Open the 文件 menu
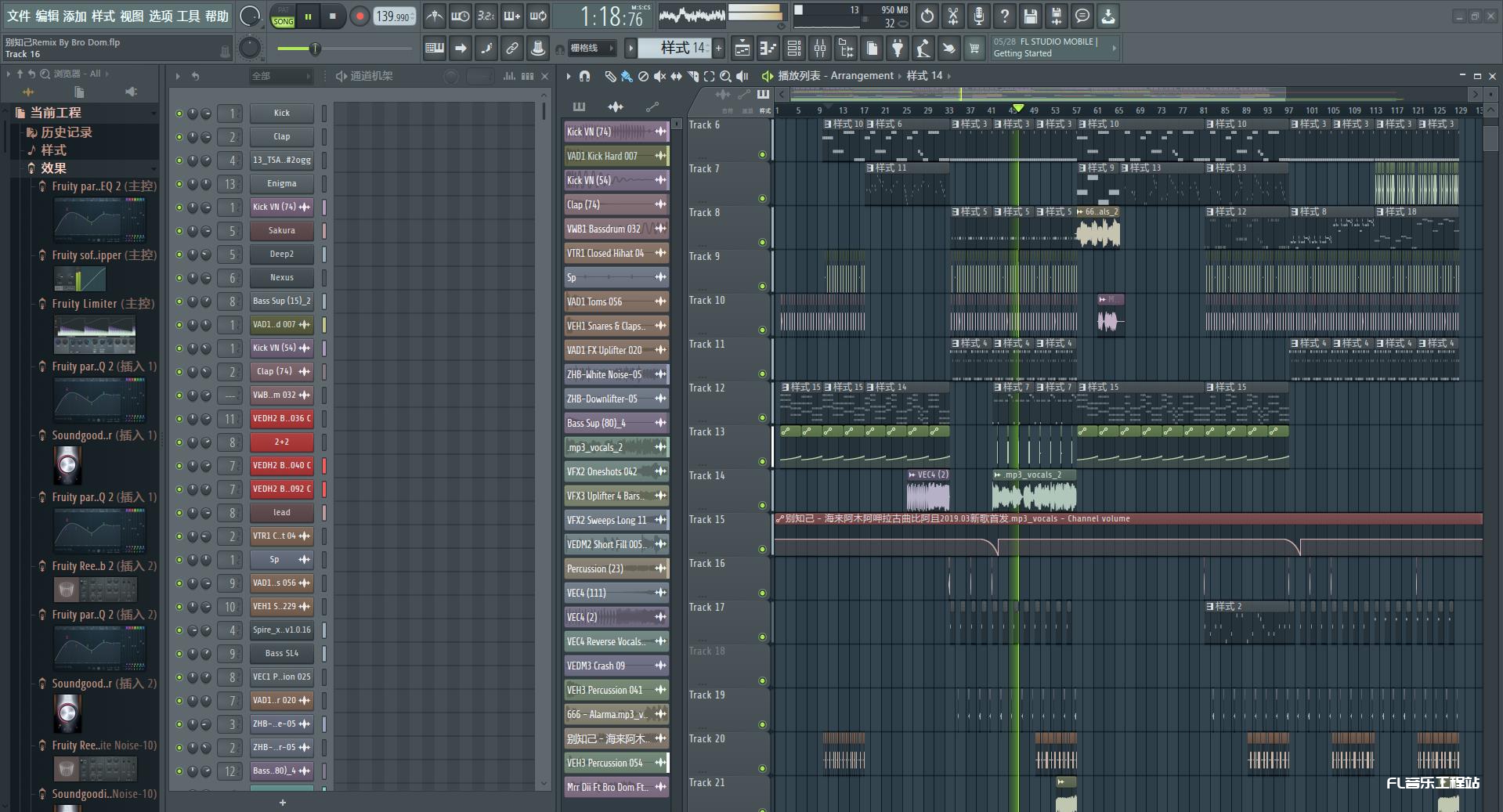The width and height of the screenshot is (1503, 812). [x=19, y=16]
